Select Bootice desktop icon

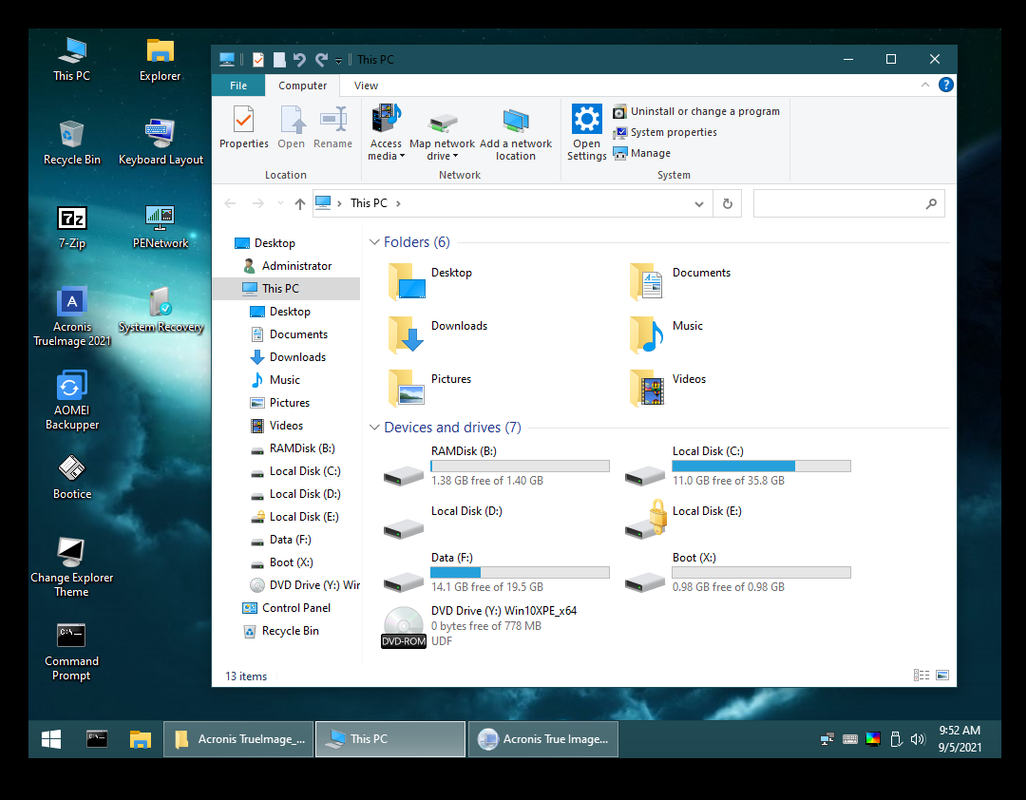(71, 478)
